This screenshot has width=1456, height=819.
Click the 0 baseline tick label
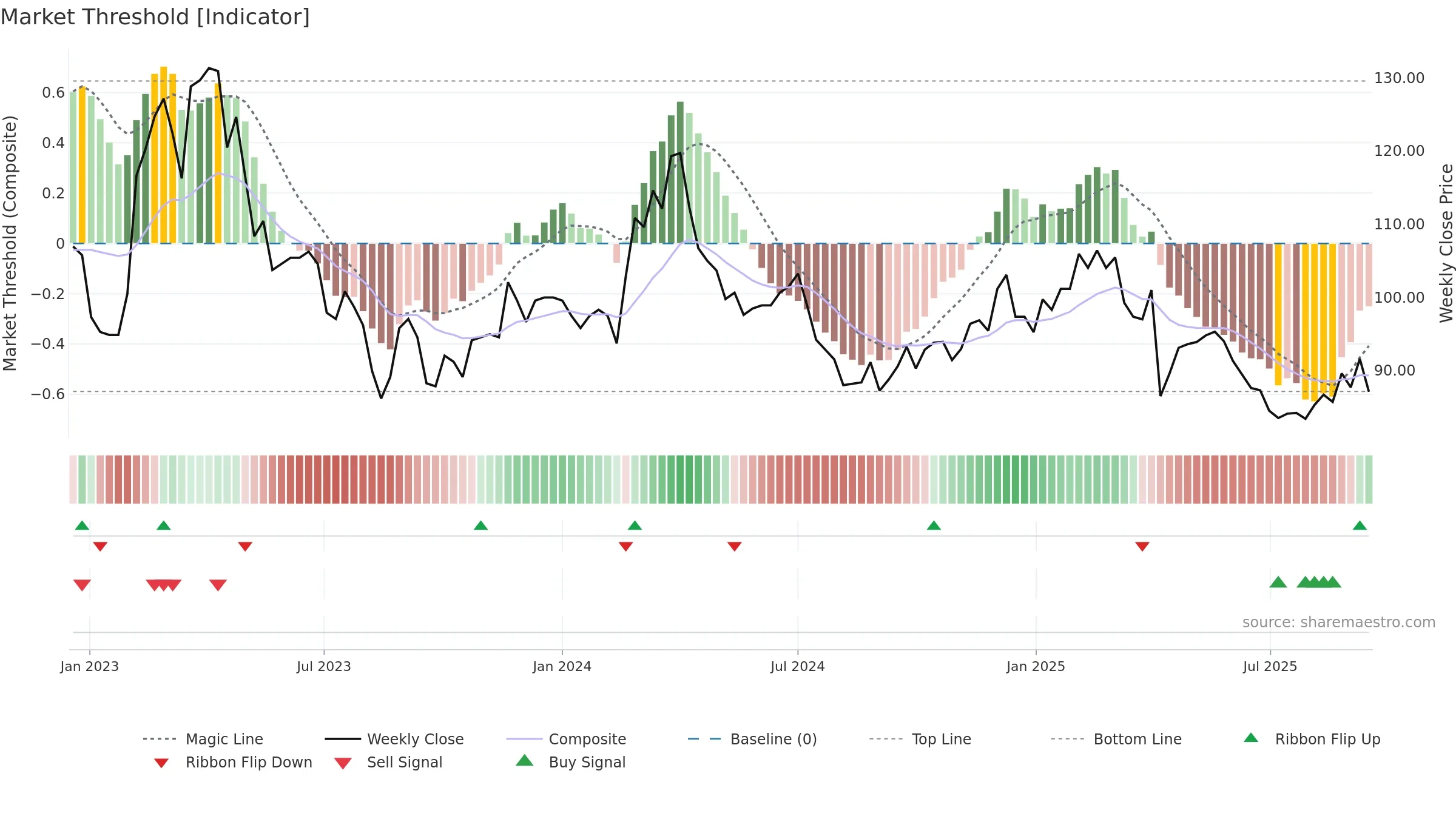[60, 244]
